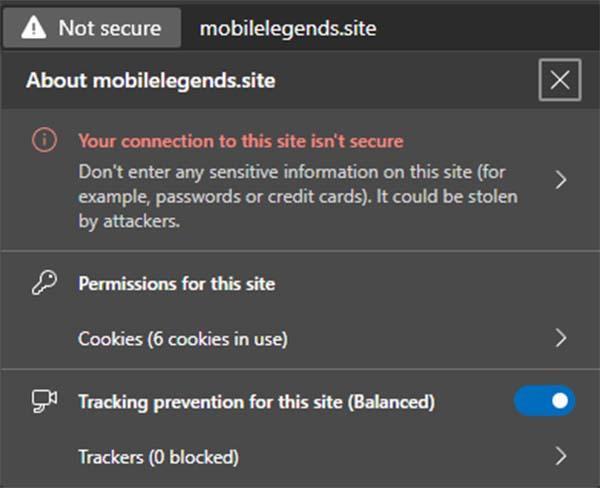Click the tracking prevention camera icon

tap(44, 401)
